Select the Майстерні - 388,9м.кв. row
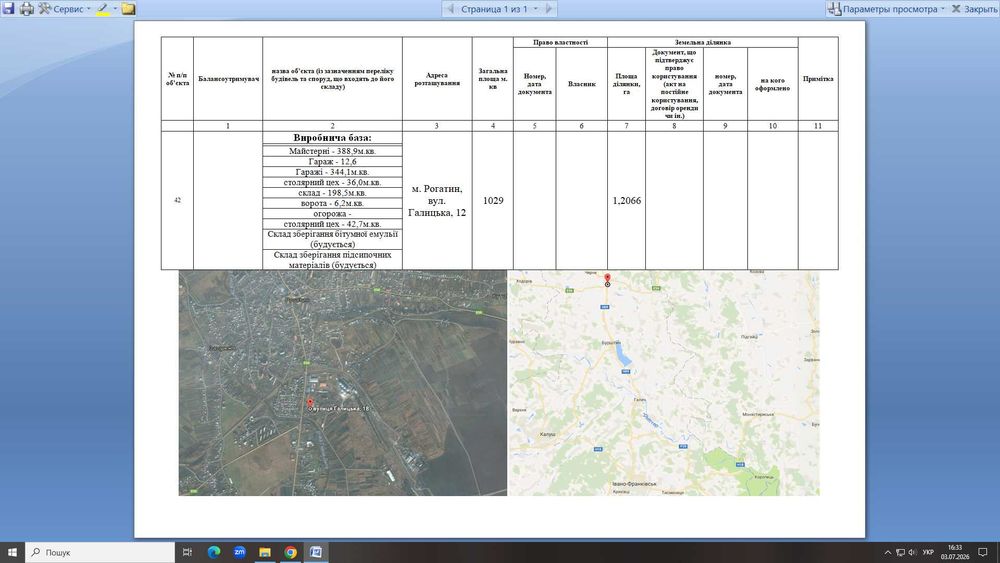Viewport: 1000px width, 563px height. tap(332, 151)
